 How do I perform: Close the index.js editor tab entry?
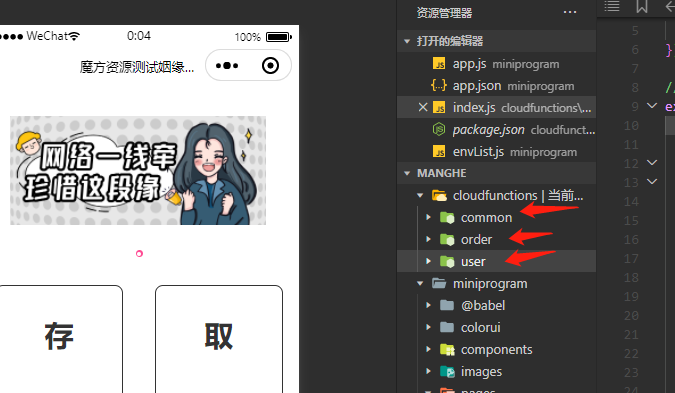coord(423,107)
